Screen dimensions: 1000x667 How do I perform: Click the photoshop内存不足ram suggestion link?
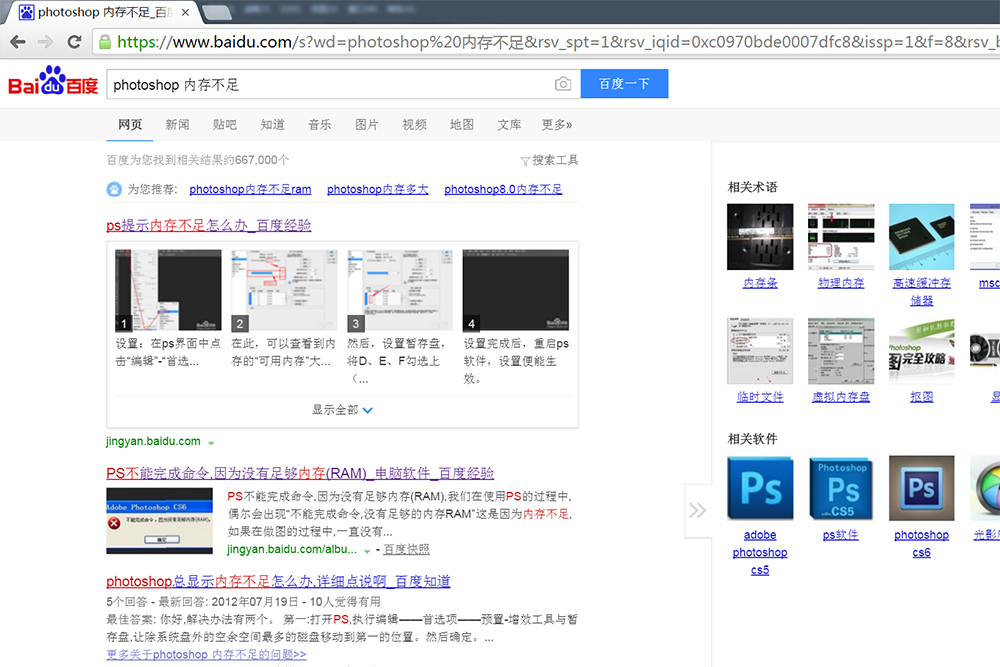[x=250, y=189]
